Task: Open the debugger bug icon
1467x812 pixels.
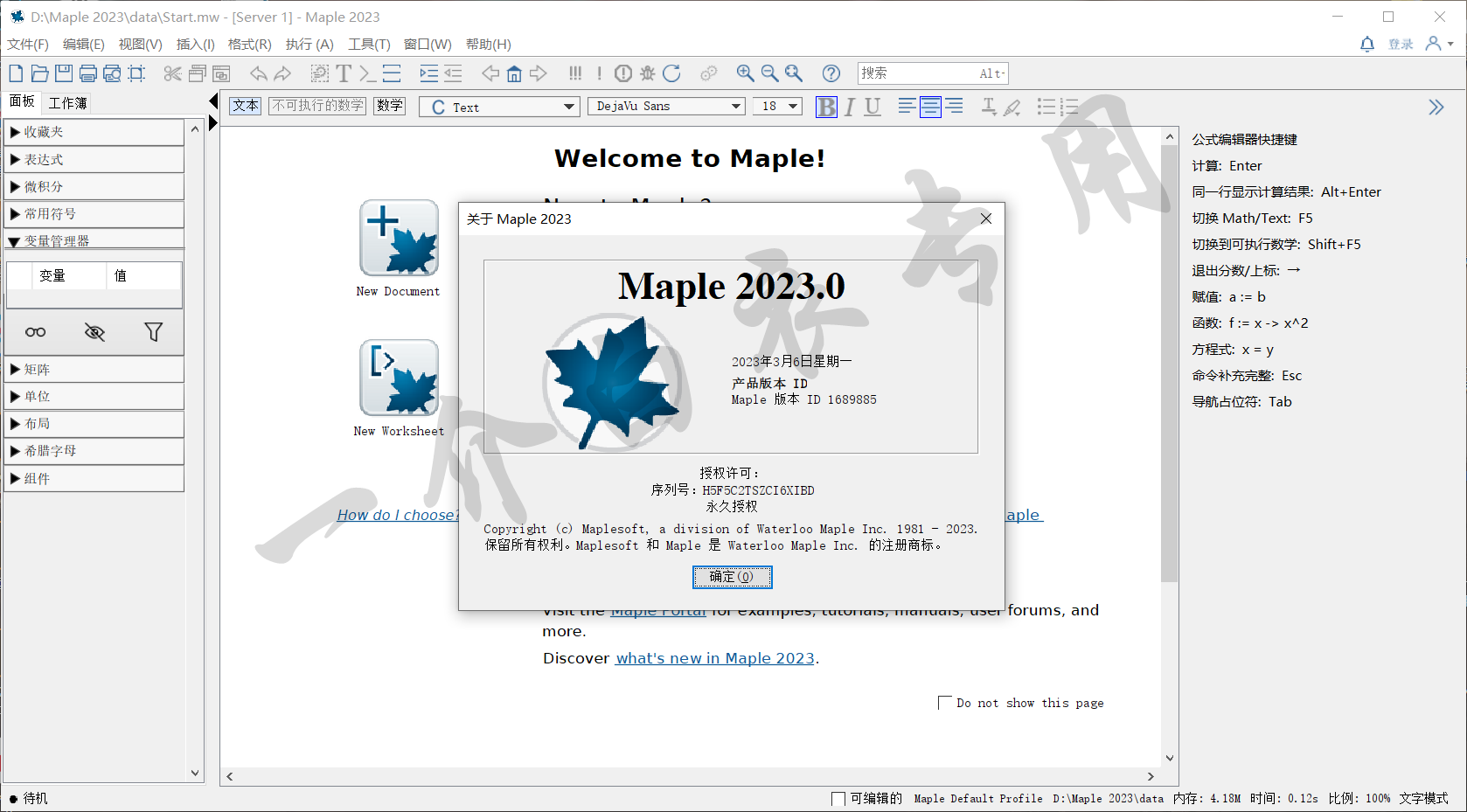Action: [x=647, y=73]
